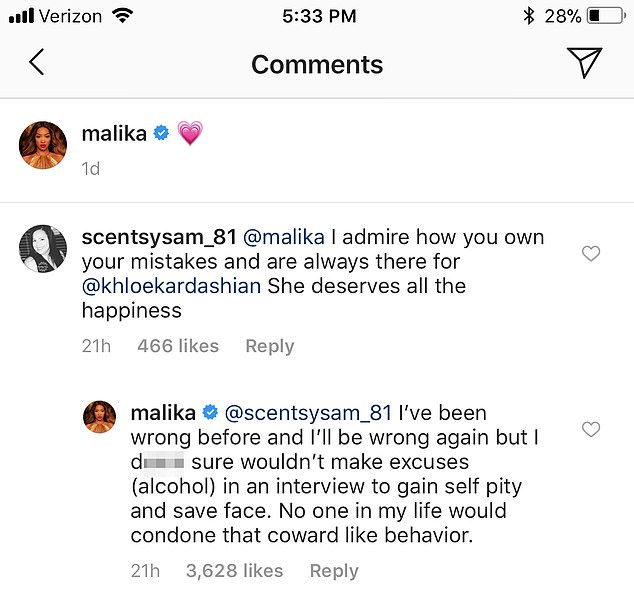View the 3,628 likes list

pyautogui.click(x=234, y=571)
